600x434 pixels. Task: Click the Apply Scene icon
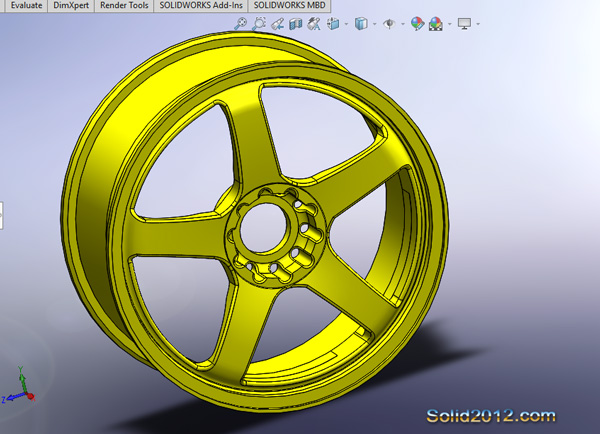click(435, 24)
